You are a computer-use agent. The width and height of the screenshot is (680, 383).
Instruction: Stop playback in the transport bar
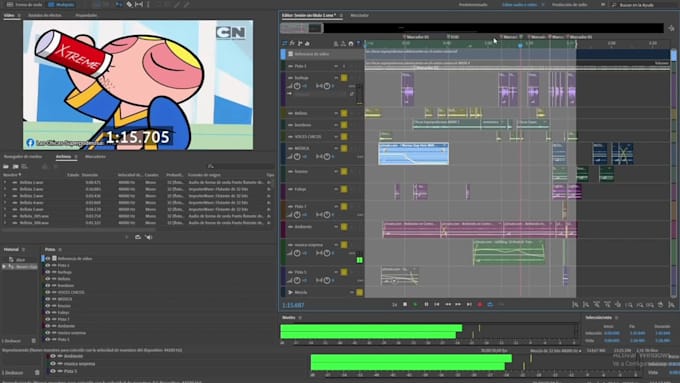(x=405, y=304)
